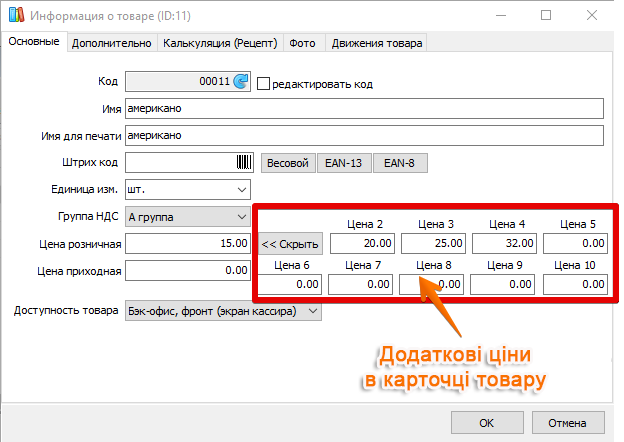624x442 pixels.
Task: Click the Цена 4 field with 32.00
Action: pos(504,243)
